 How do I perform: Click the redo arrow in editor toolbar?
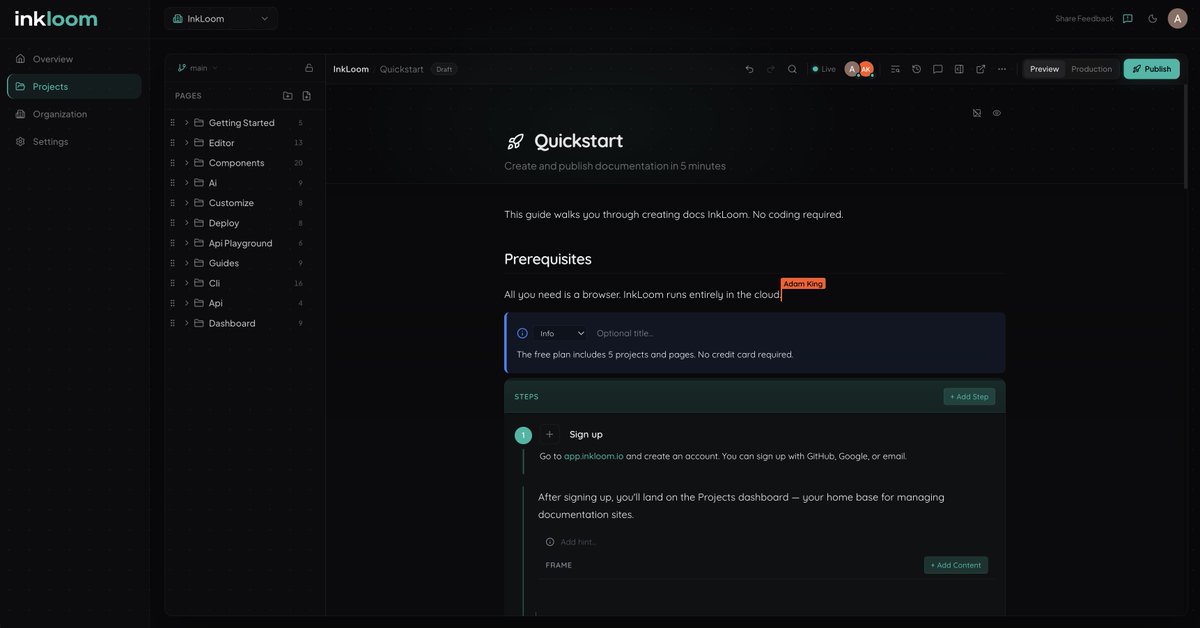pos(771,69)
